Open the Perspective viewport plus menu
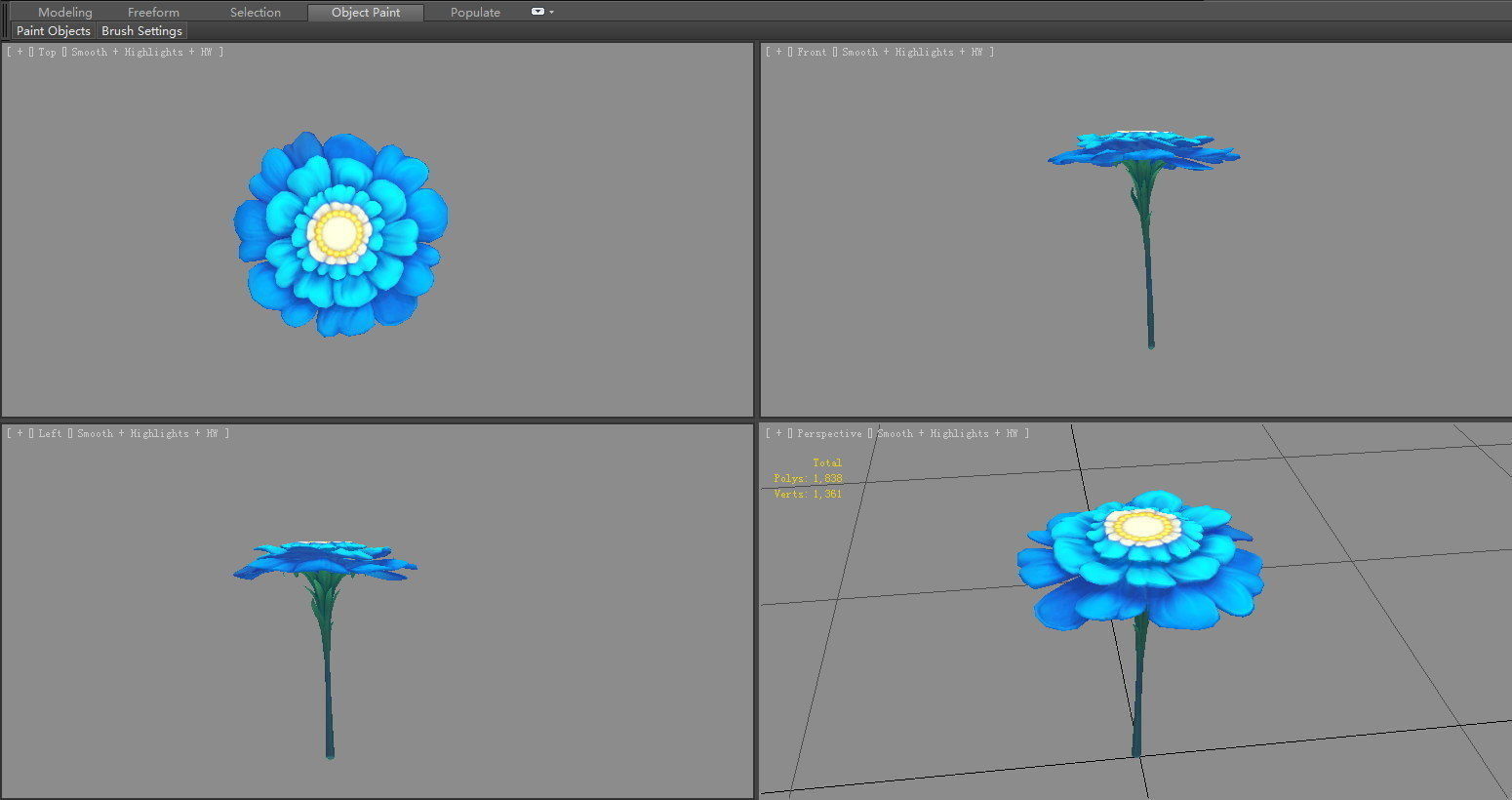This screenshot has width=1512, height=800. coord(778,434)
